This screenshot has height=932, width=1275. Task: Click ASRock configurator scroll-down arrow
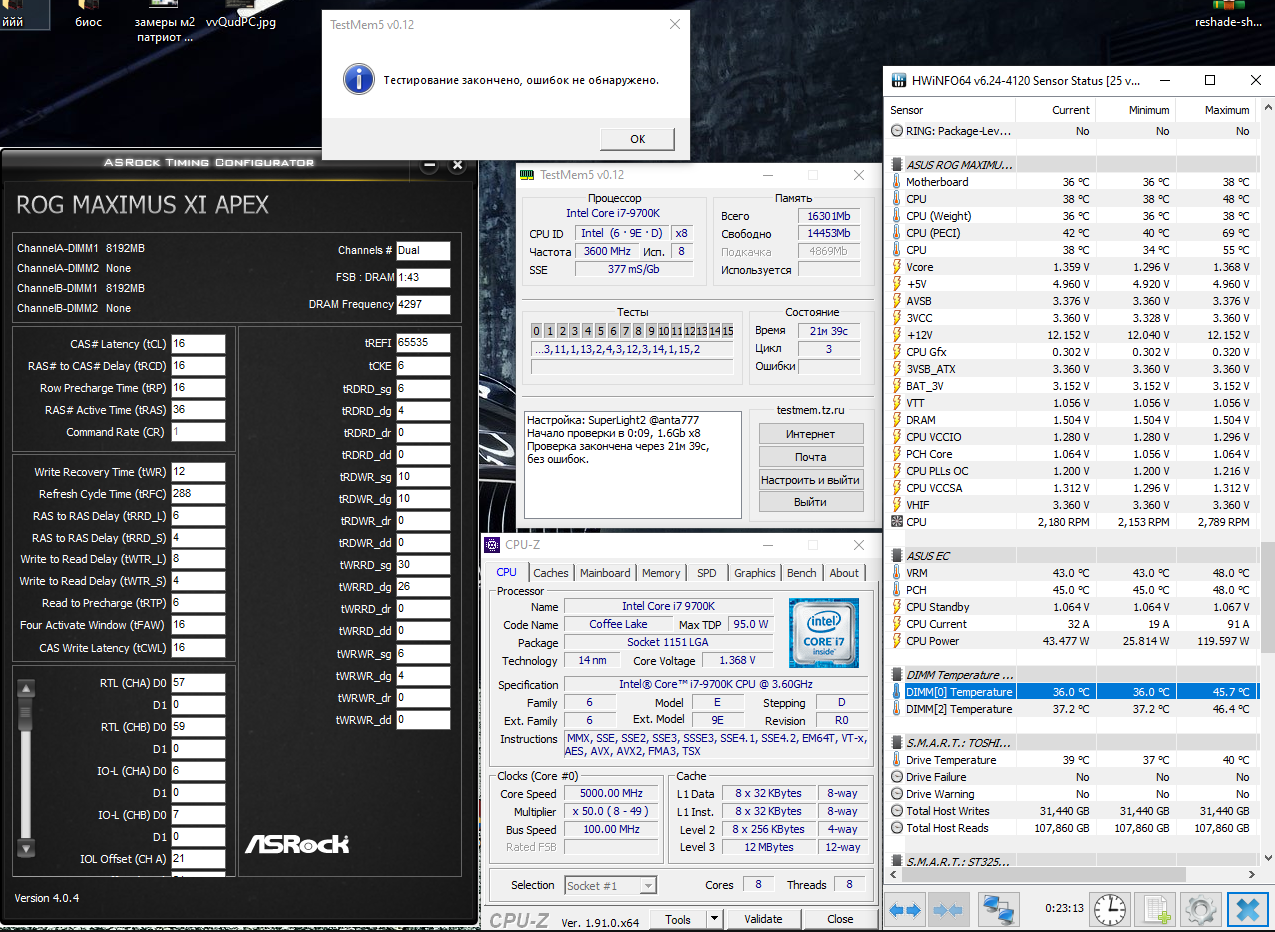click(27, 848)
